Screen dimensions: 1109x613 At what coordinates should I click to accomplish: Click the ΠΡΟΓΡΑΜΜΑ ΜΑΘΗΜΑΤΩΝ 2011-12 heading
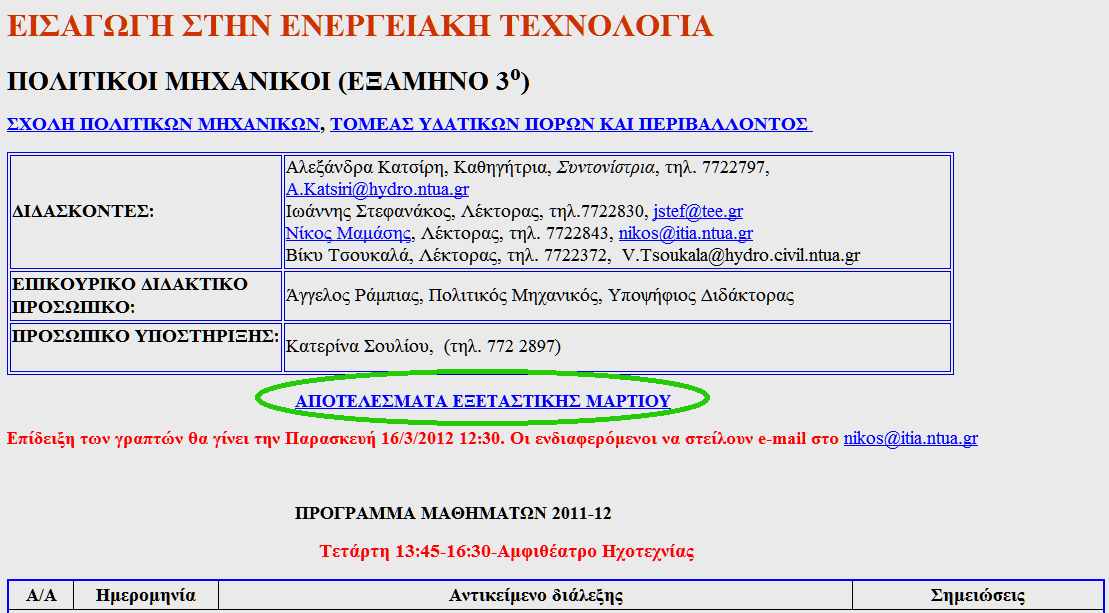tap(453, 514)
